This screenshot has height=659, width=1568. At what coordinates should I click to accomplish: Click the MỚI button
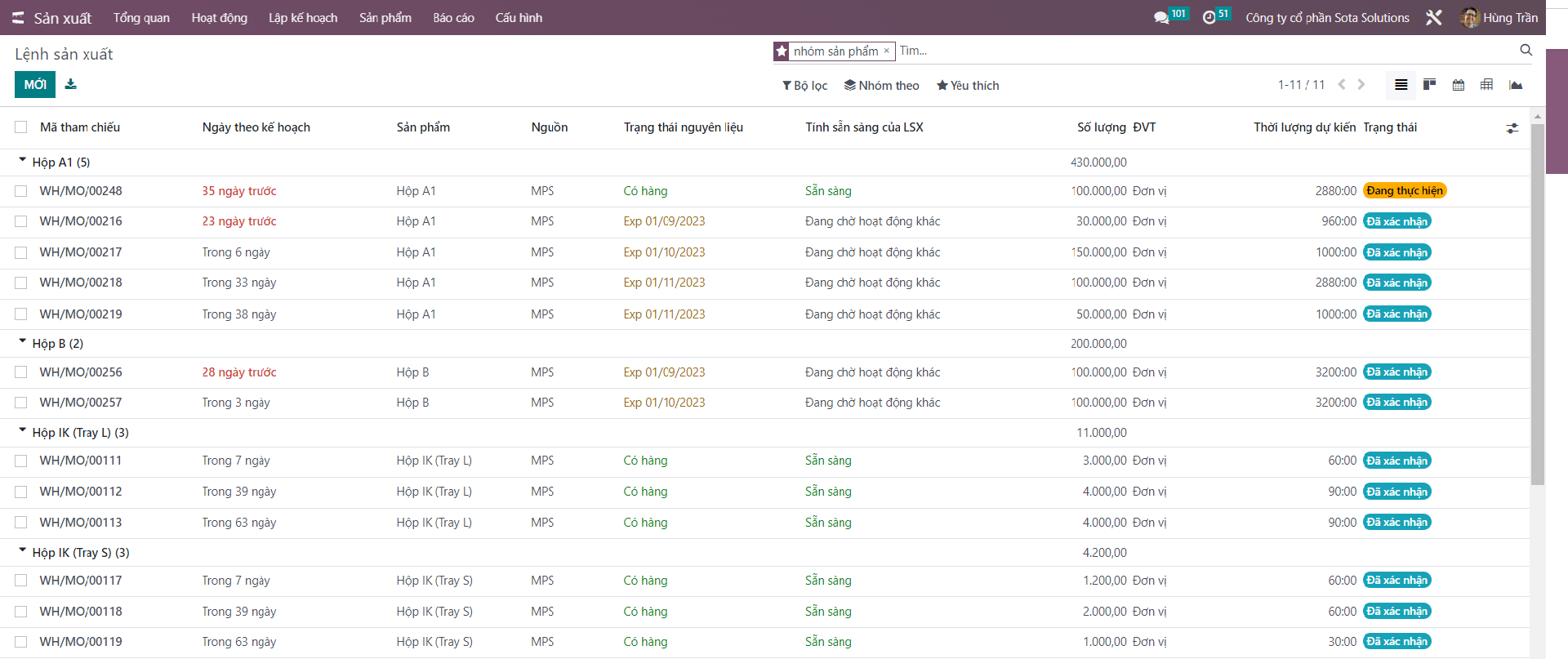pos(35,85)
